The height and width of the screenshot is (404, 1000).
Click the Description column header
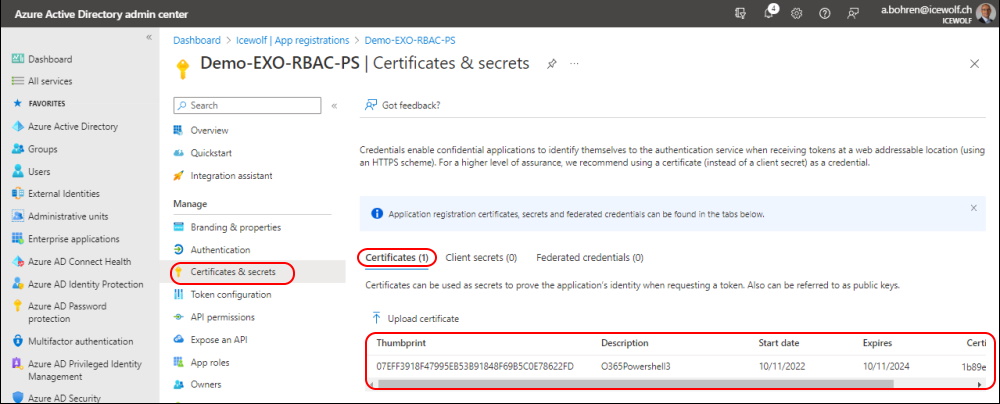coord(625,343)
